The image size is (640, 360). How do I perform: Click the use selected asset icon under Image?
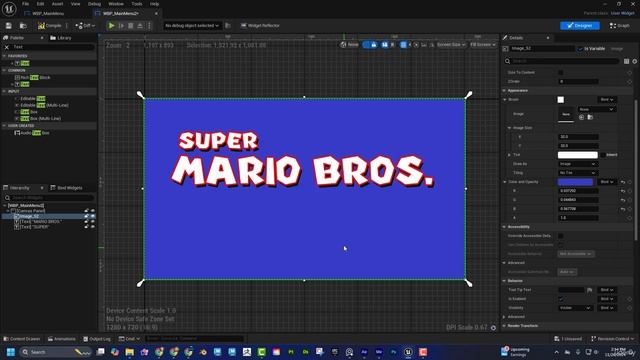581,118
